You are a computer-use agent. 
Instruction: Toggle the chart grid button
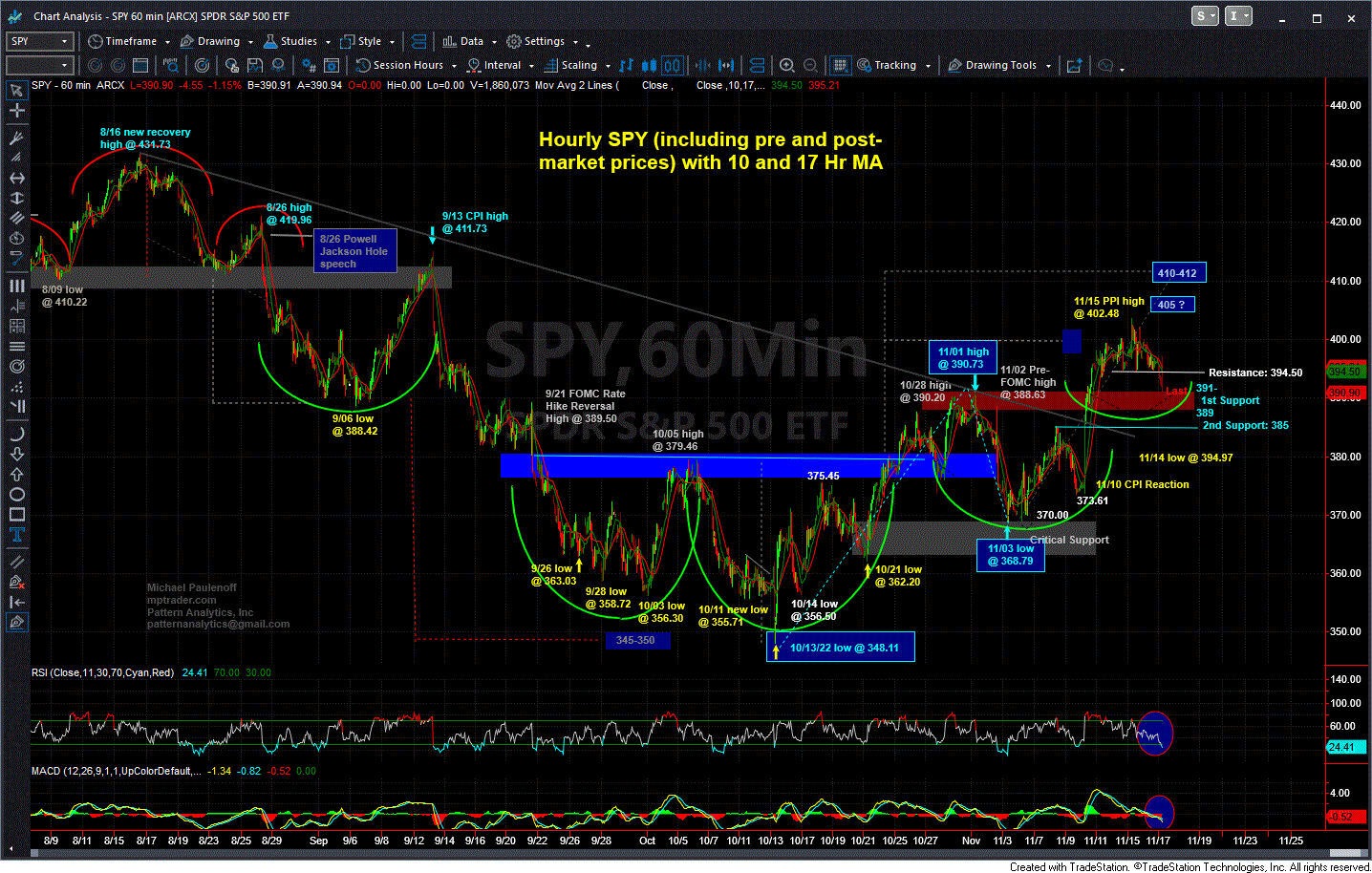[x=839, y=65]
